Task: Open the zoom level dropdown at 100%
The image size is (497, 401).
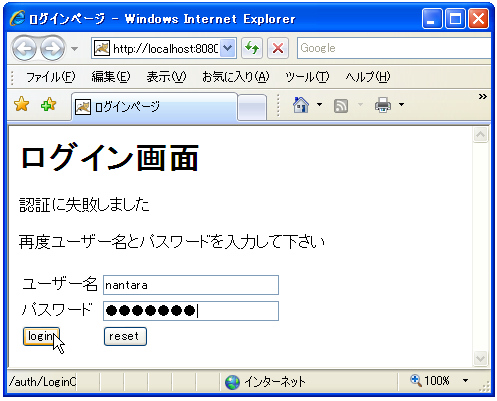Action: (x=466, y=380)
